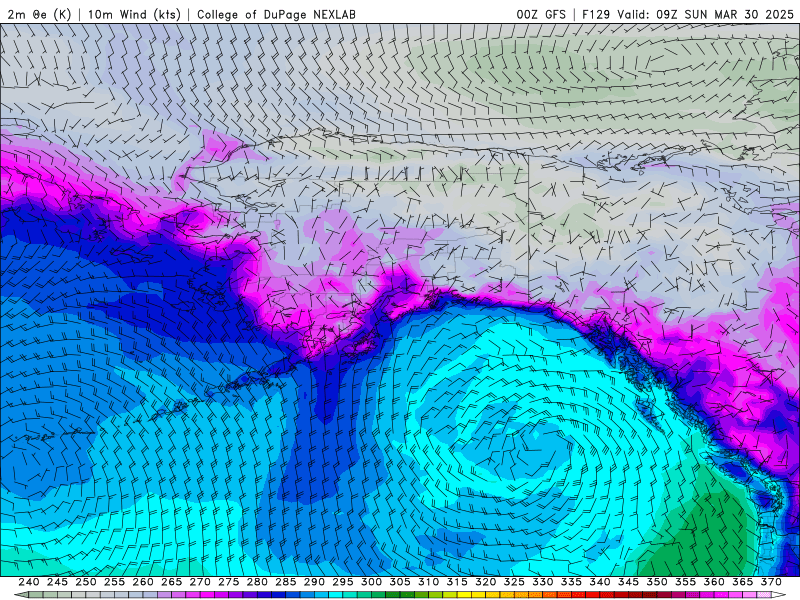800x600 pixels.
Task: Click 'College of DuPage NEXLAB' header text
Action: pyautogui.click(x=276, y=14)
